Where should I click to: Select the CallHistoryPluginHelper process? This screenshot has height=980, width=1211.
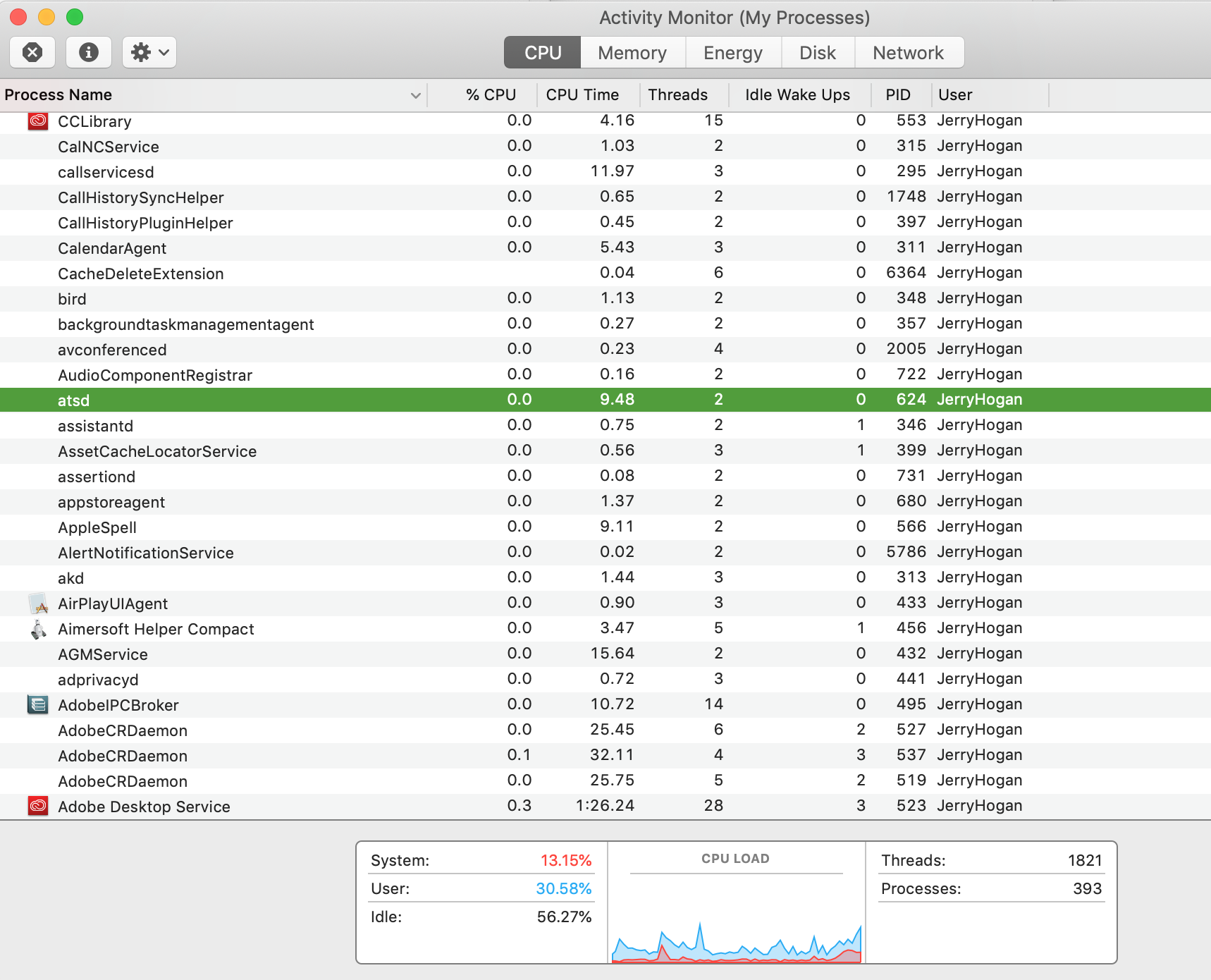(605, 223)
